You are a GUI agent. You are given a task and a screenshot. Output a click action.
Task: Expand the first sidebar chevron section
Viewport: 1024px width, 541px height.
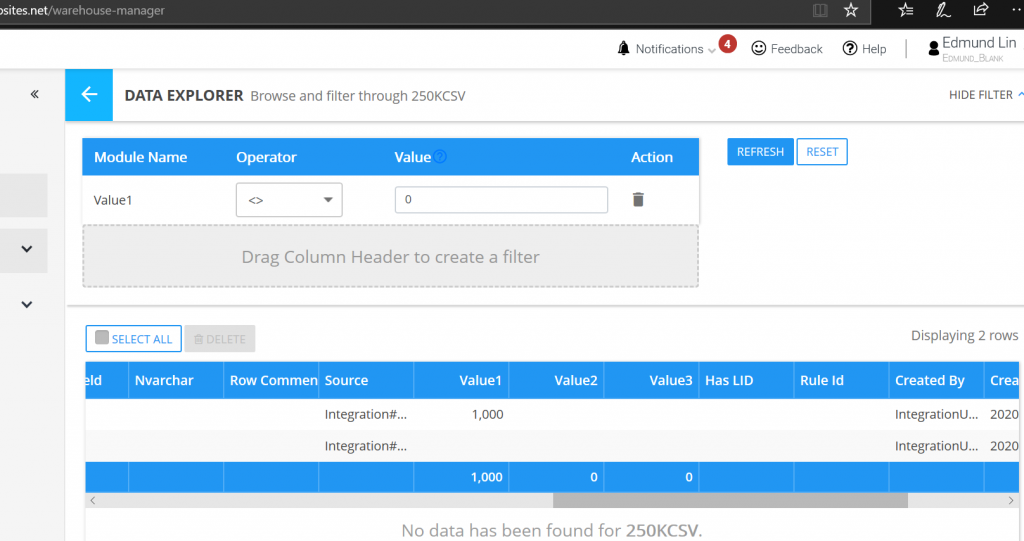click(x=27, y=249)
